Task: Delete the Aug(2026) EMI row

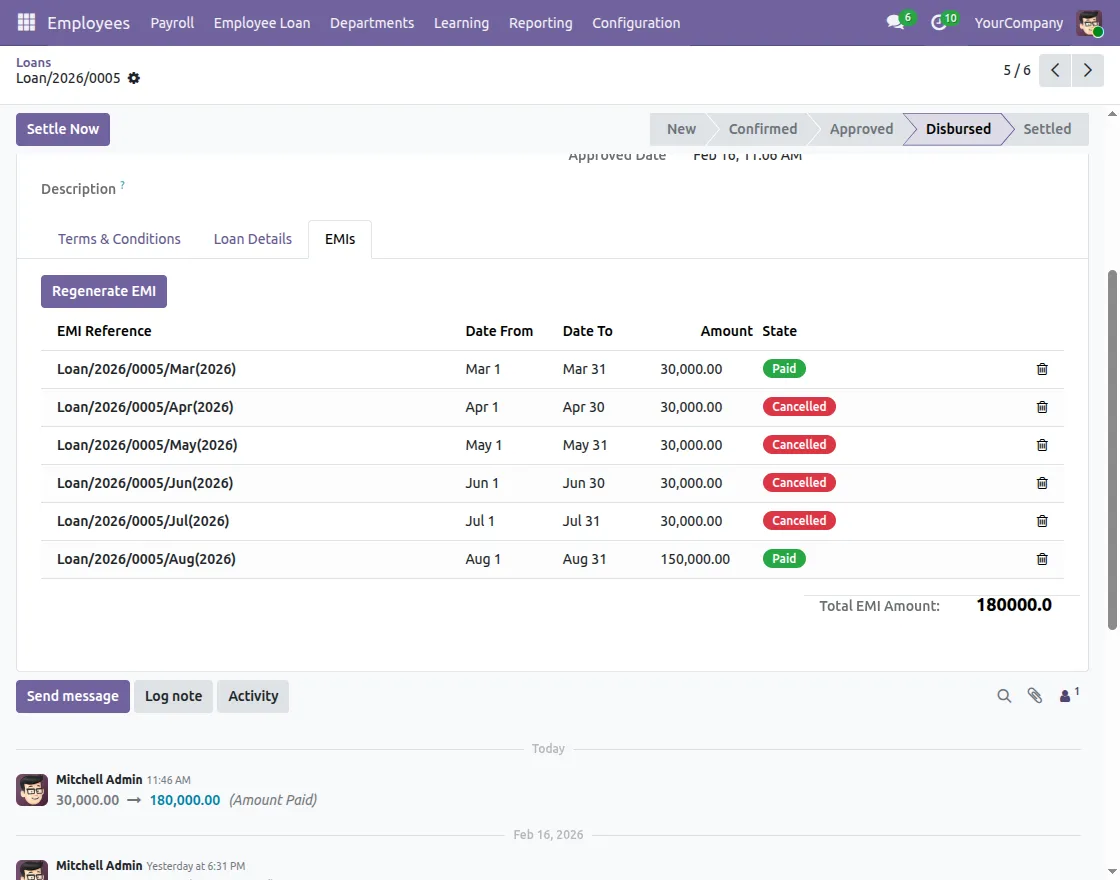Action: pyautogui.click(x=1042, y=559)
